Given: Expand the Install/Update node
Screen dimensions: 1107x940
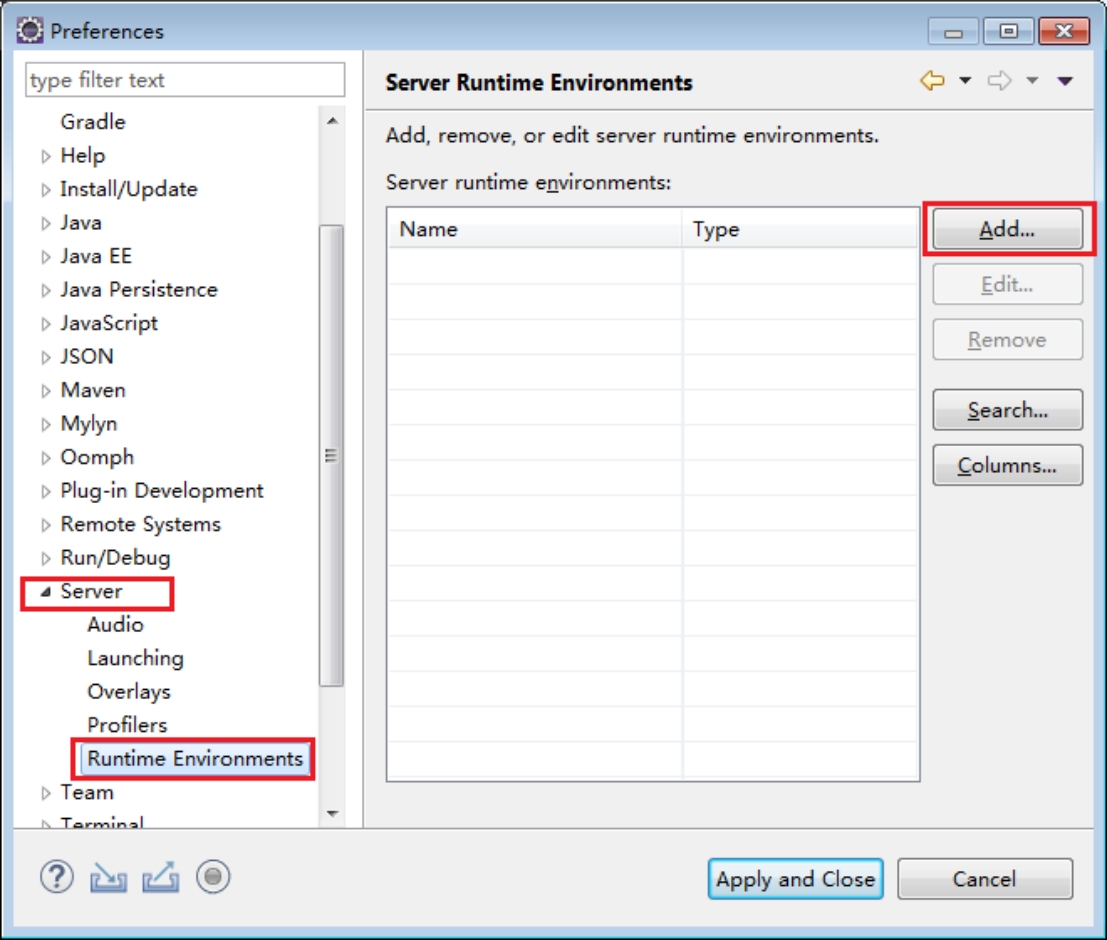Looking at the screenshot, I should 46,190.
